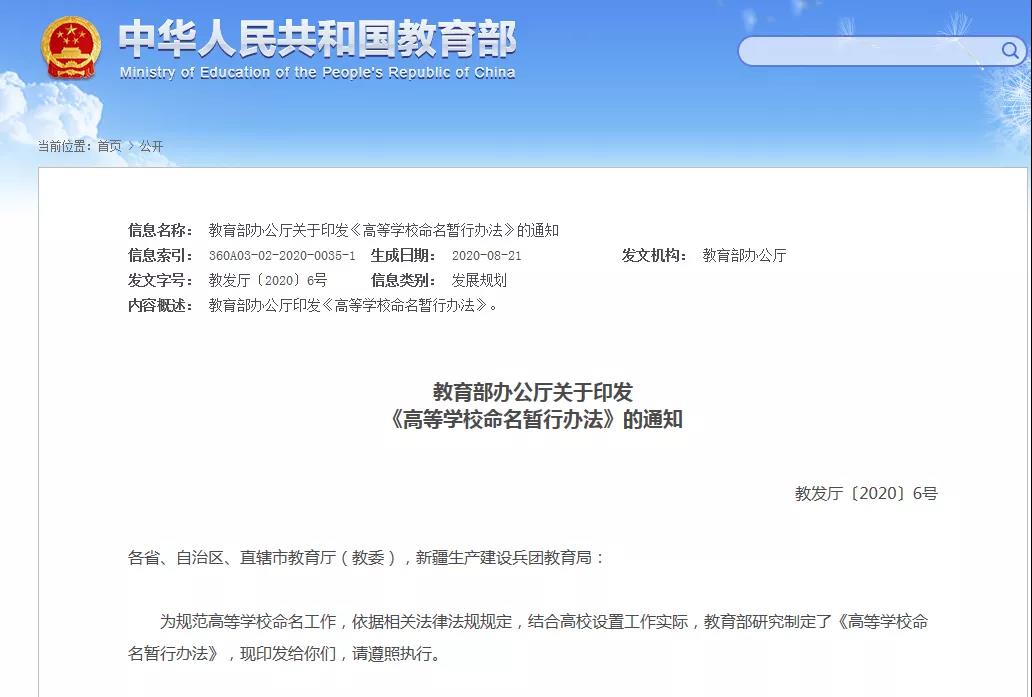1032x697 pixels.
Task: Click the 发文字号 value in info table
Action: 267,281
